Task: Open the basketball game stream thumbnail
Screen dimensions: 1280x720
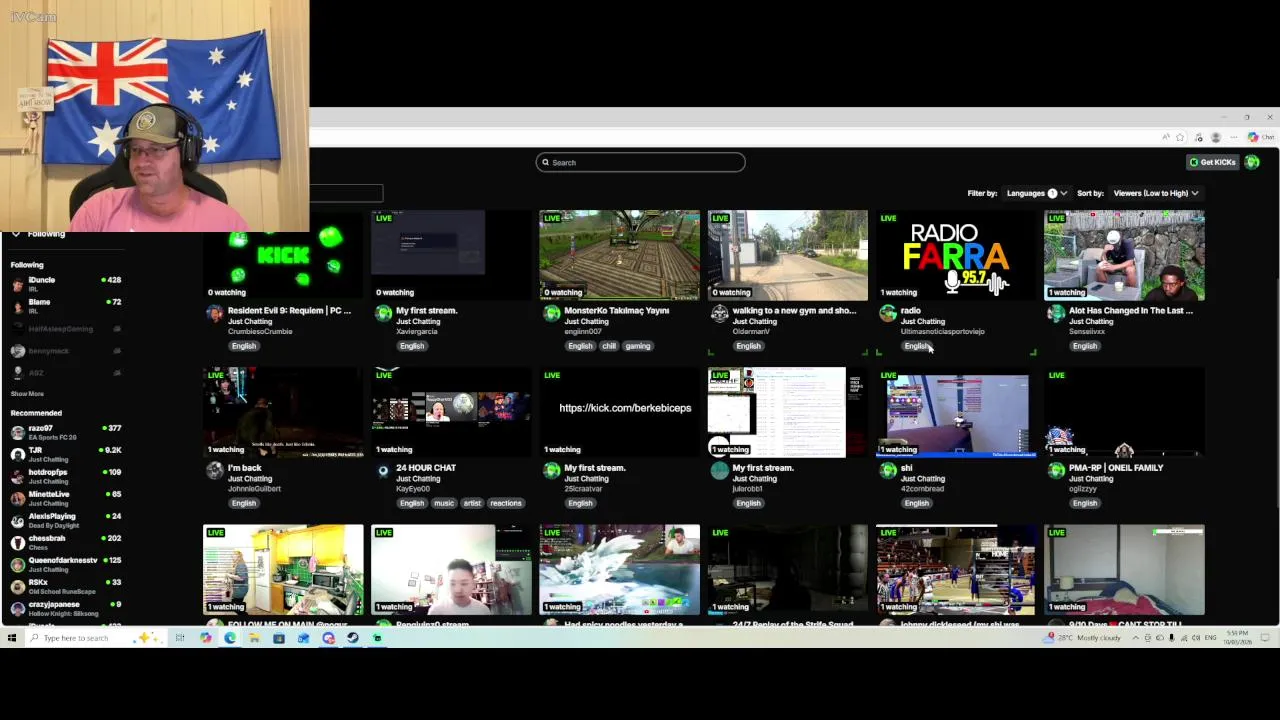Action: point(956,569)
